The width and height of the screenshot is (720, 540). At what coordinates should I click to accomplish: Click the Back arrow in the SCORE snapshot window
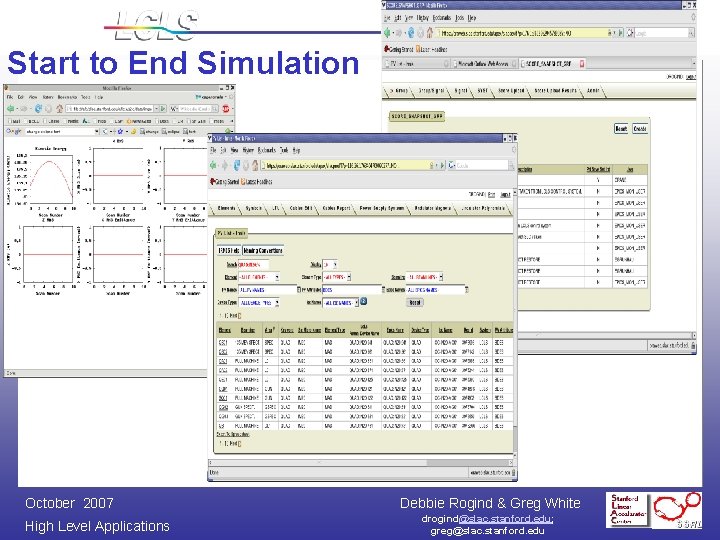[x=388, y=33]
